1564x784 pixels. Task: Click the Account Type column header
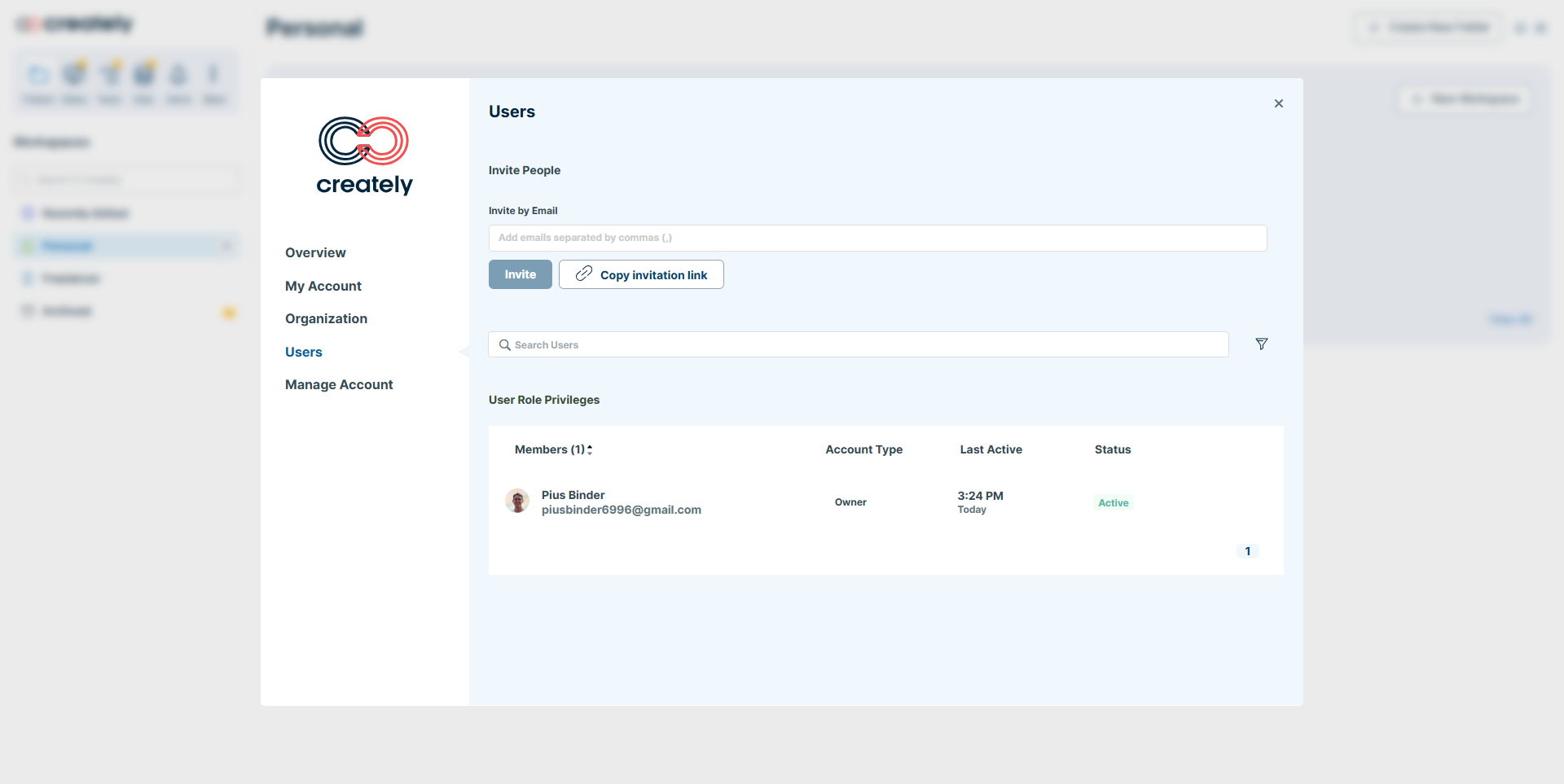tap(863, 449)
